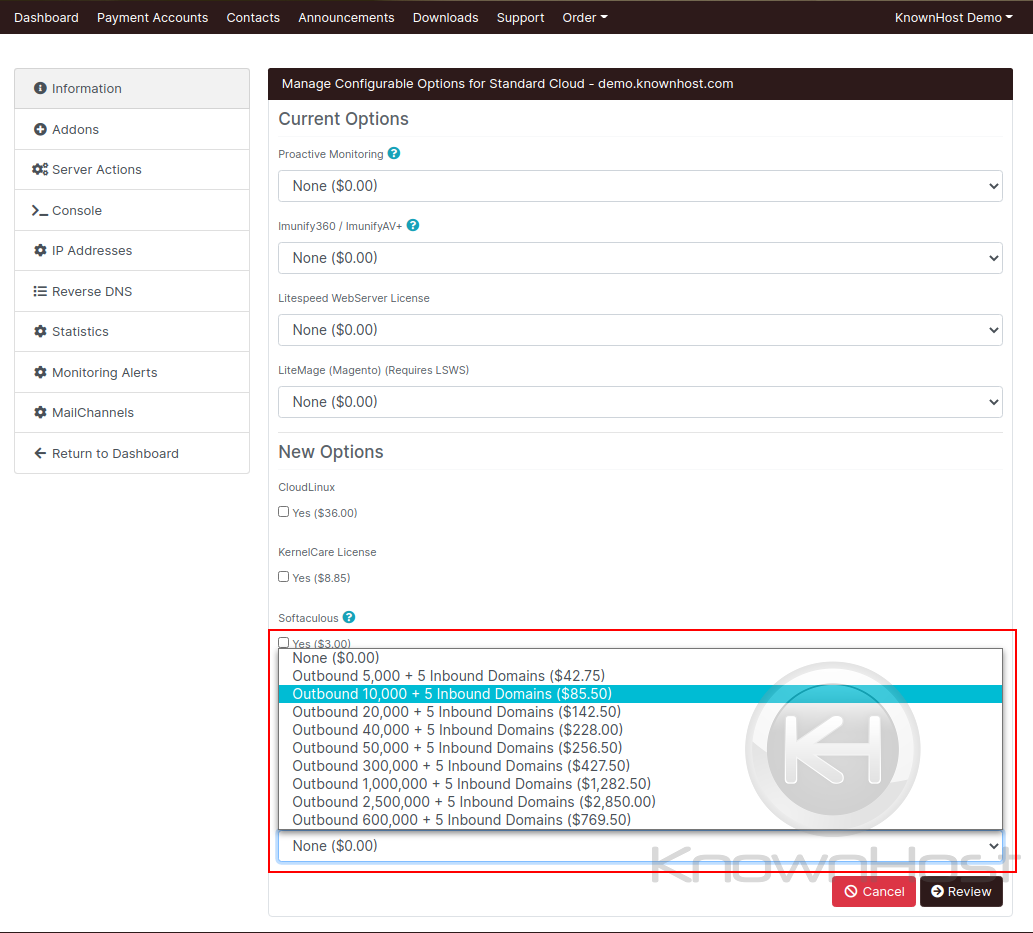Screen dimensions: 1033x933
Task: Open the Statistics sidebar item
Action: pyautogui.click(x=132, y=331)
